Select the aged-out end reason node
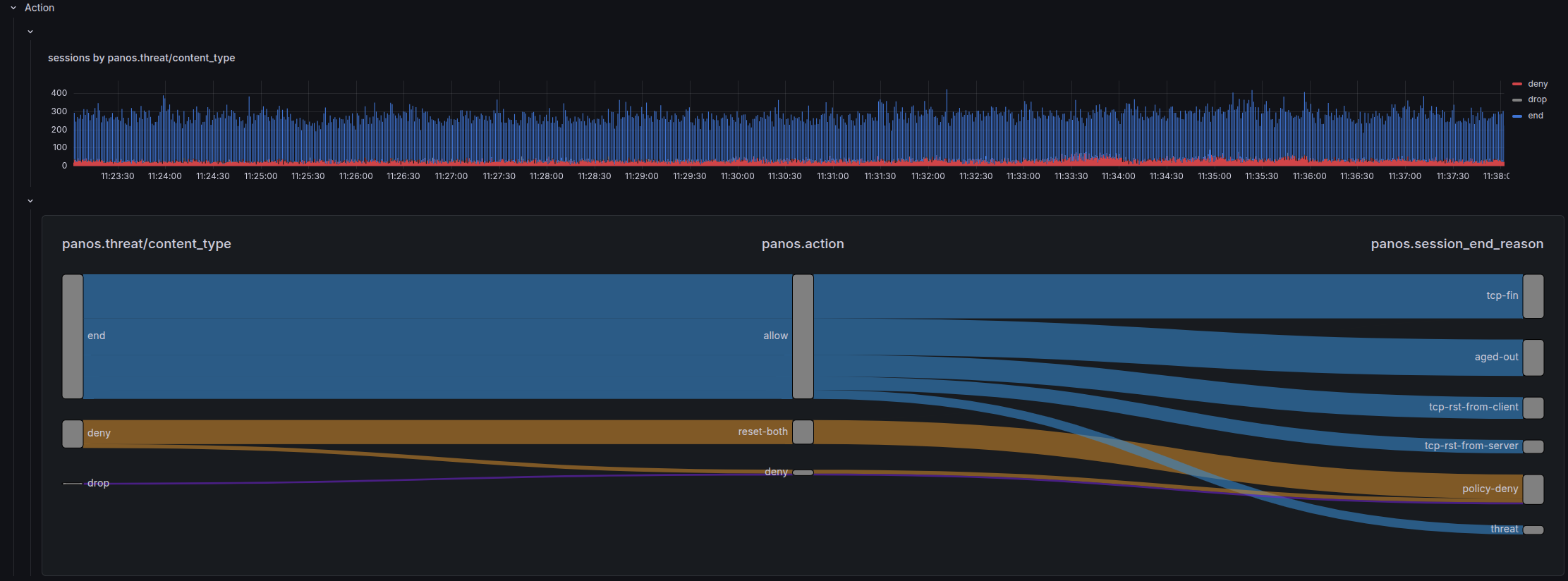 pos(1533,357)
